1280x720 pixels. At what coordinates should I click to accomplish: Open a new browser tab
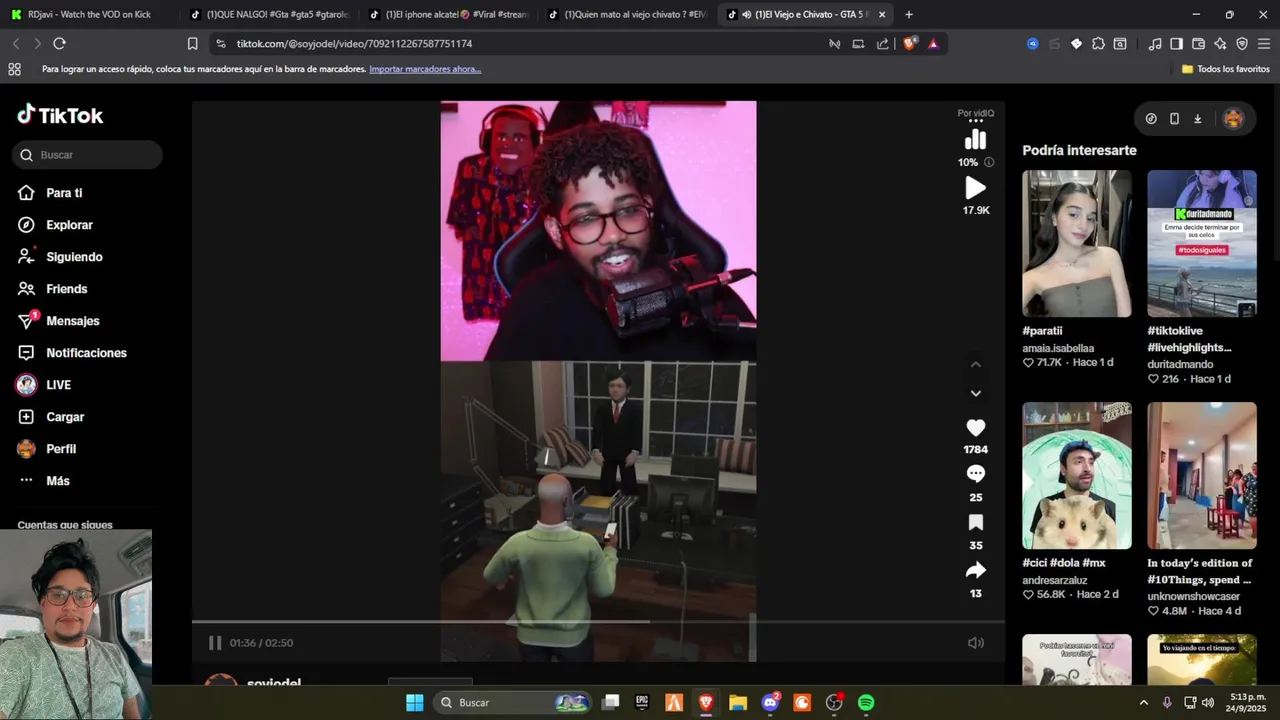[908, 14]
